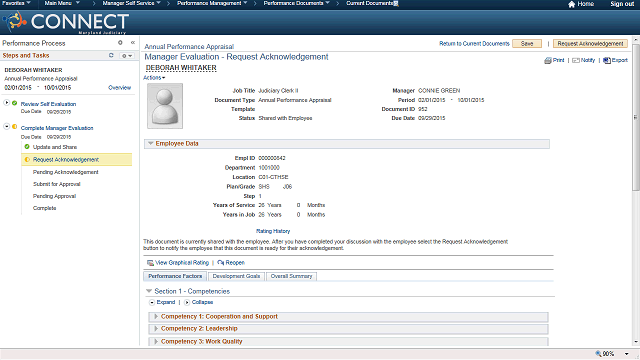Refresh the Steps and Tasks list

click(x=111, y=55)
